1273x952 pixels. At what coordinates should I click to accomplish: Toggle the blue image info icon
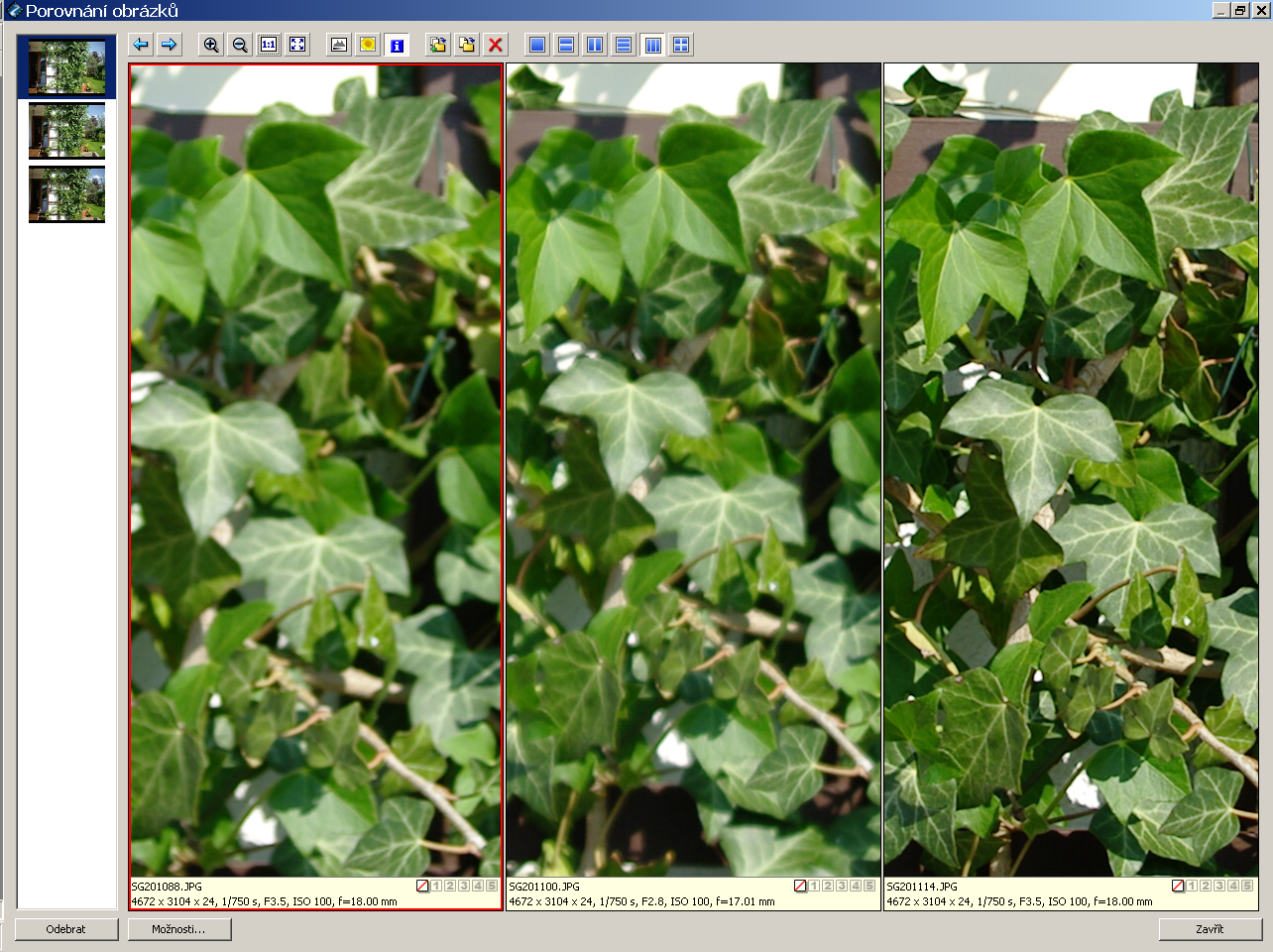click(x=397, y=45)
